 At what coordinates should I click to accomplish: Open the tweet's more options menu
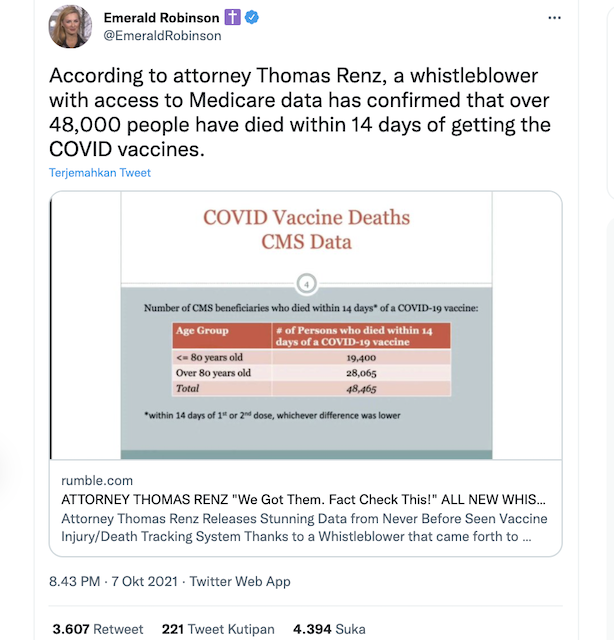click(554, 18)
